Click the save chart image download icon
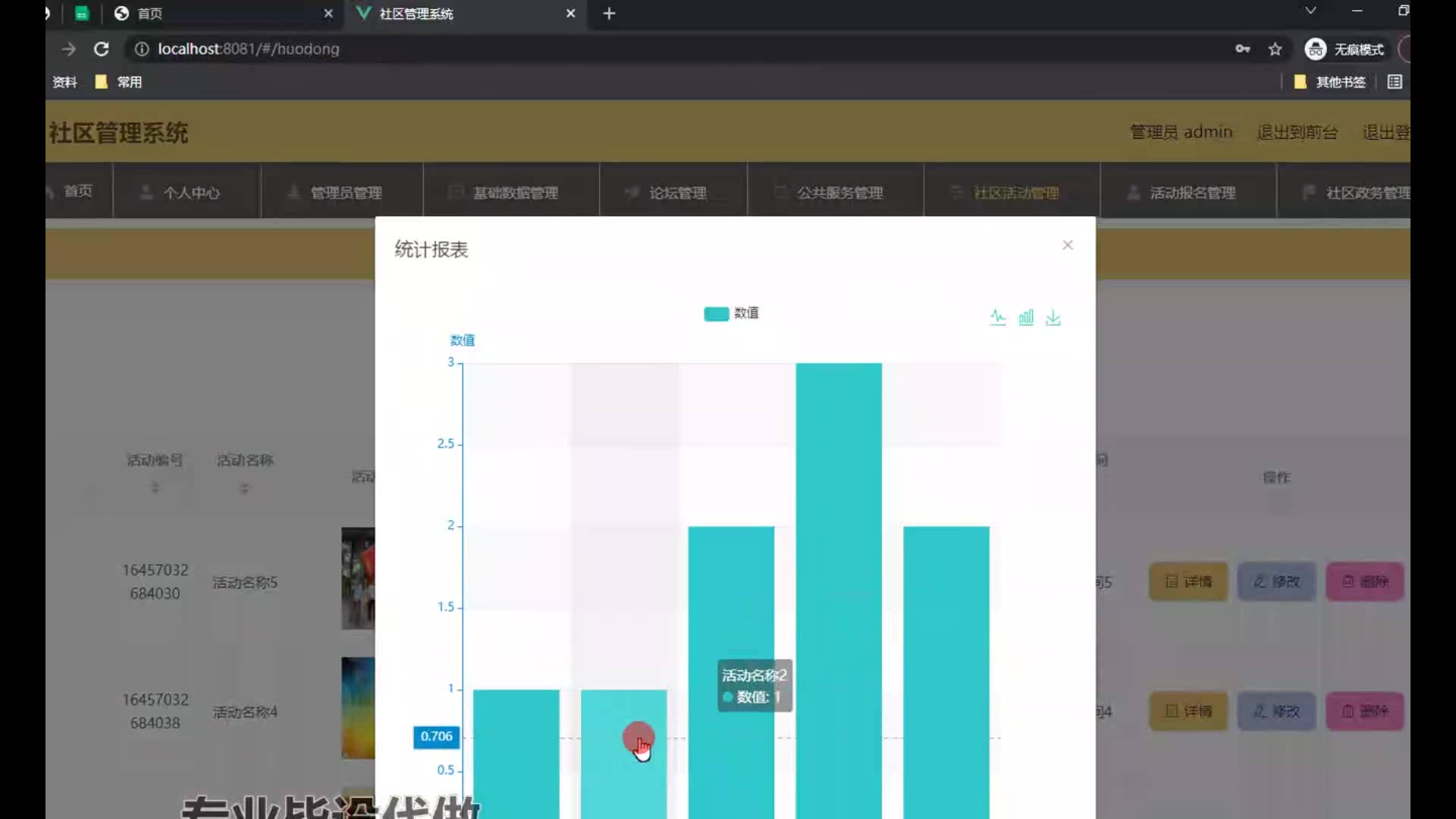 pos(1053,318)
